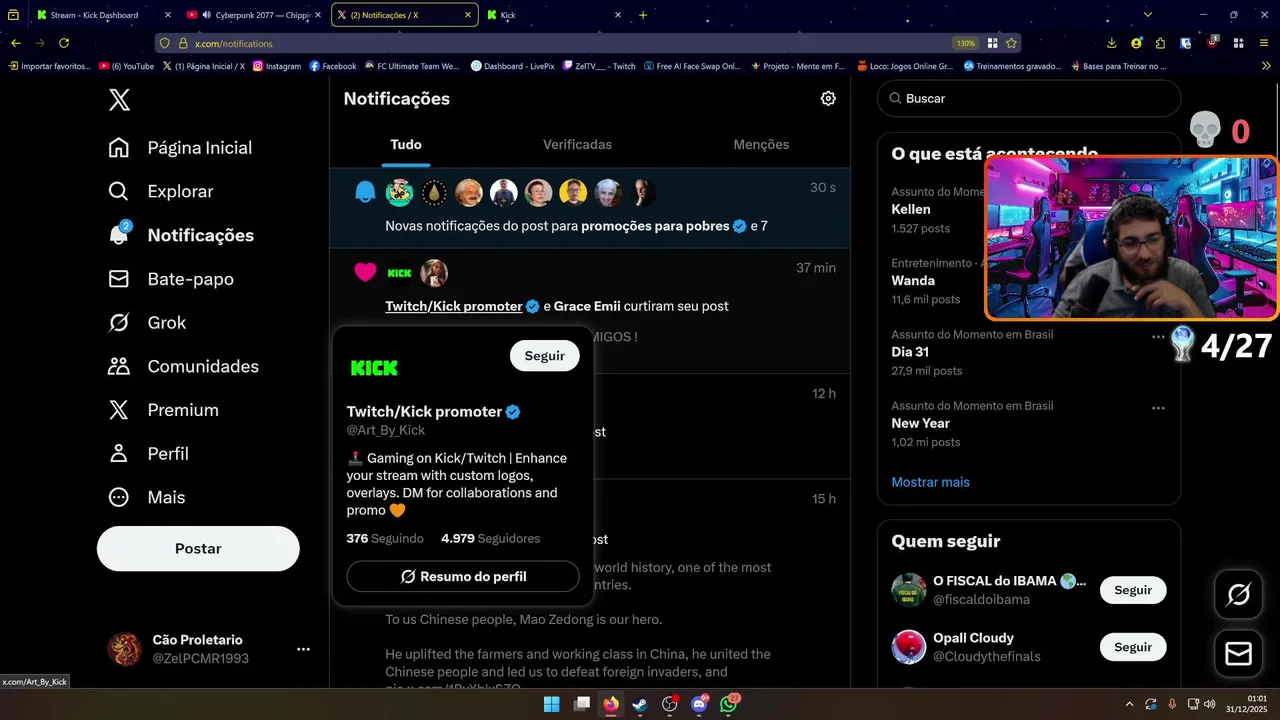
Task: Click the pink heart like icon
Action: pyautogui.click(x=365, y=272)
